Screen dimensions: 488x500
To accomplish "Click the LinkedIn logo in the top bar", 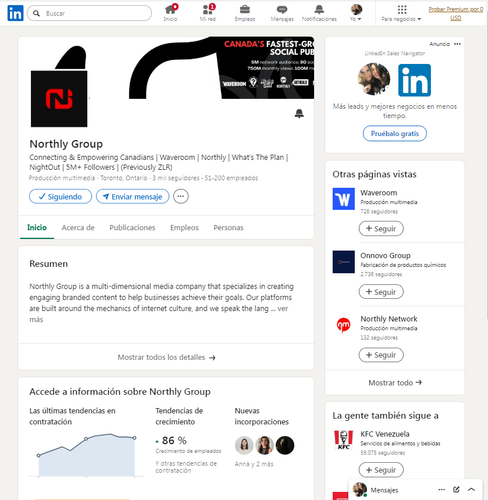I will [15, 13].
